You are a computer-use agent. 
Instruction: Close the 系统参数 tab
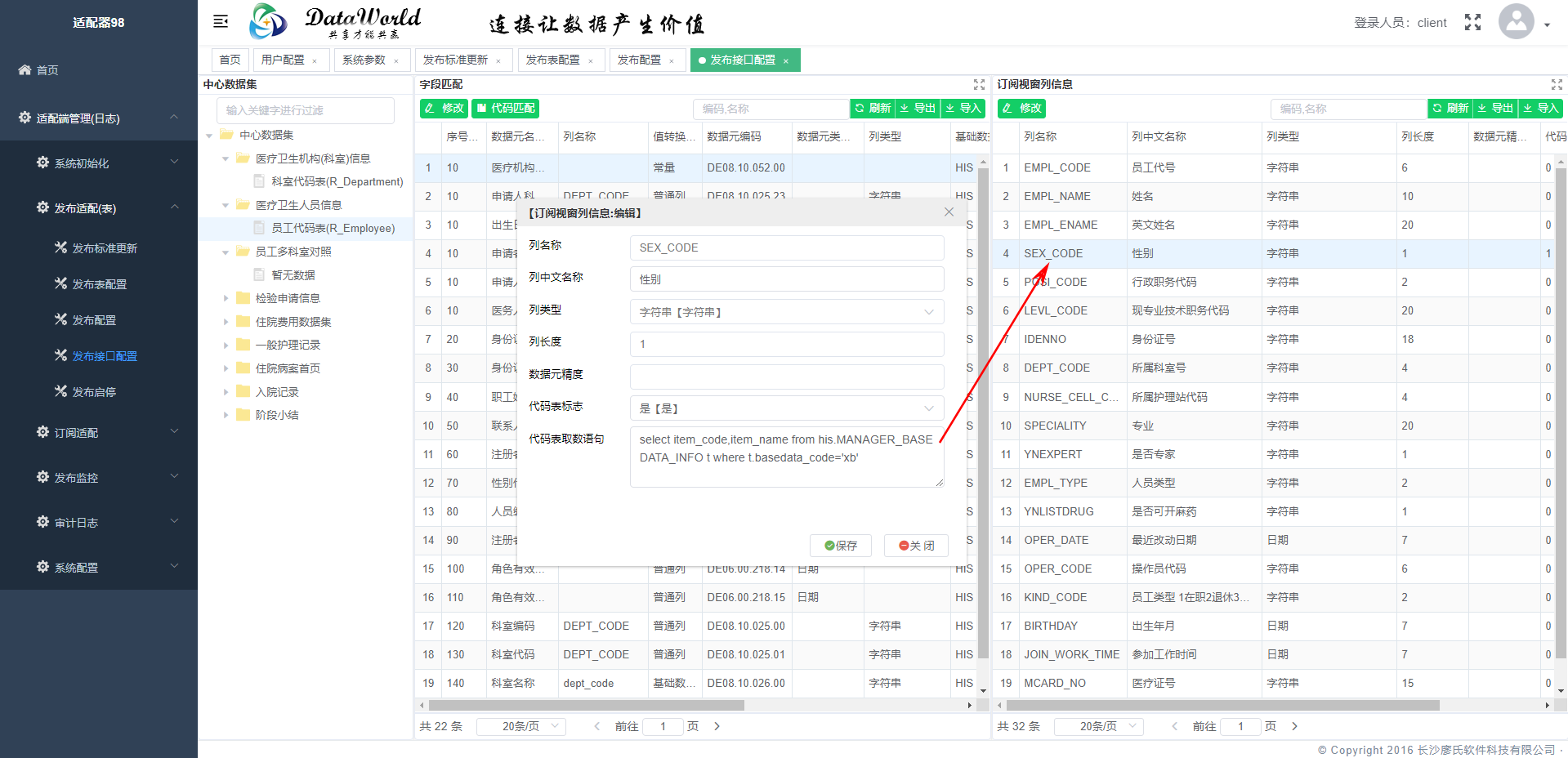coord(396,60)
